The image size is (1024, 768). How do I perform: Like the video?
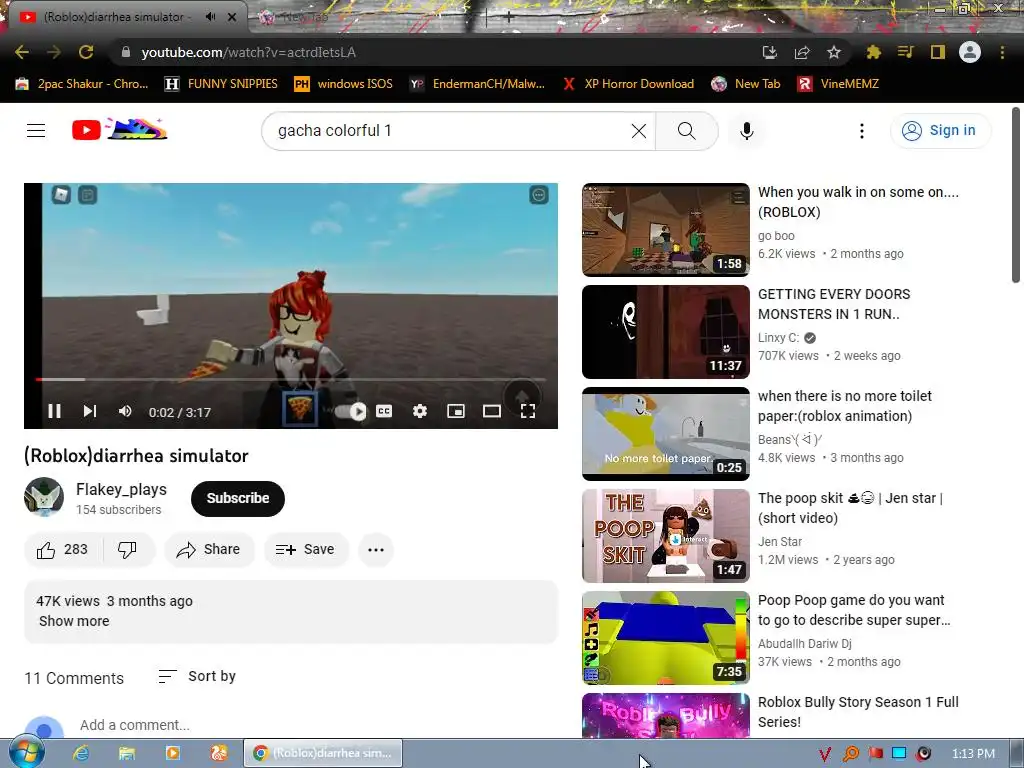tap(63, 550)
